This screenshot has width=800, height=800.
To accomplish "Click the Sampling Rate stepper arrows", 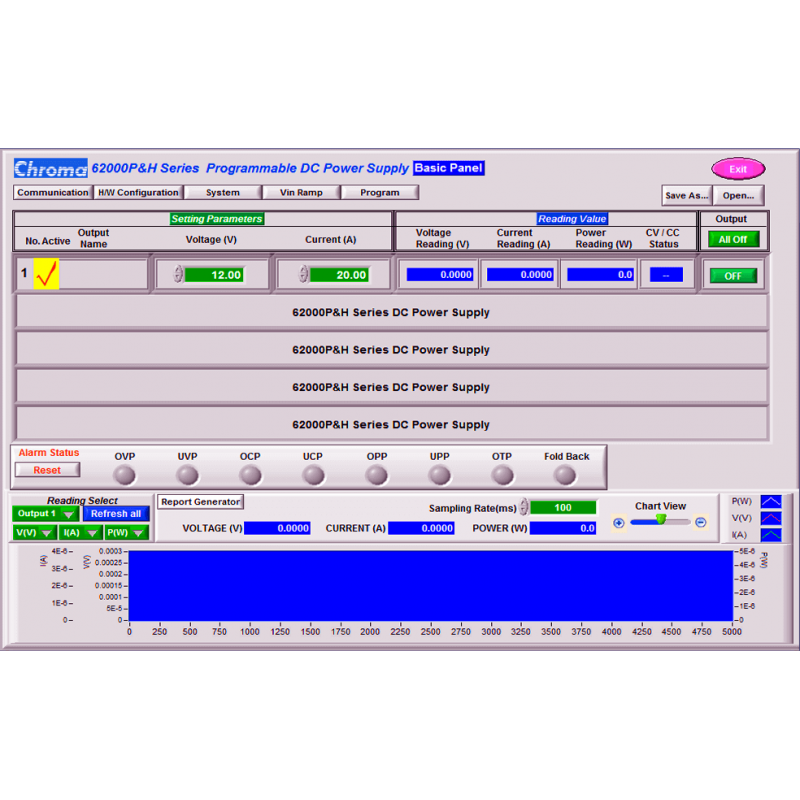I will point(524,507).
